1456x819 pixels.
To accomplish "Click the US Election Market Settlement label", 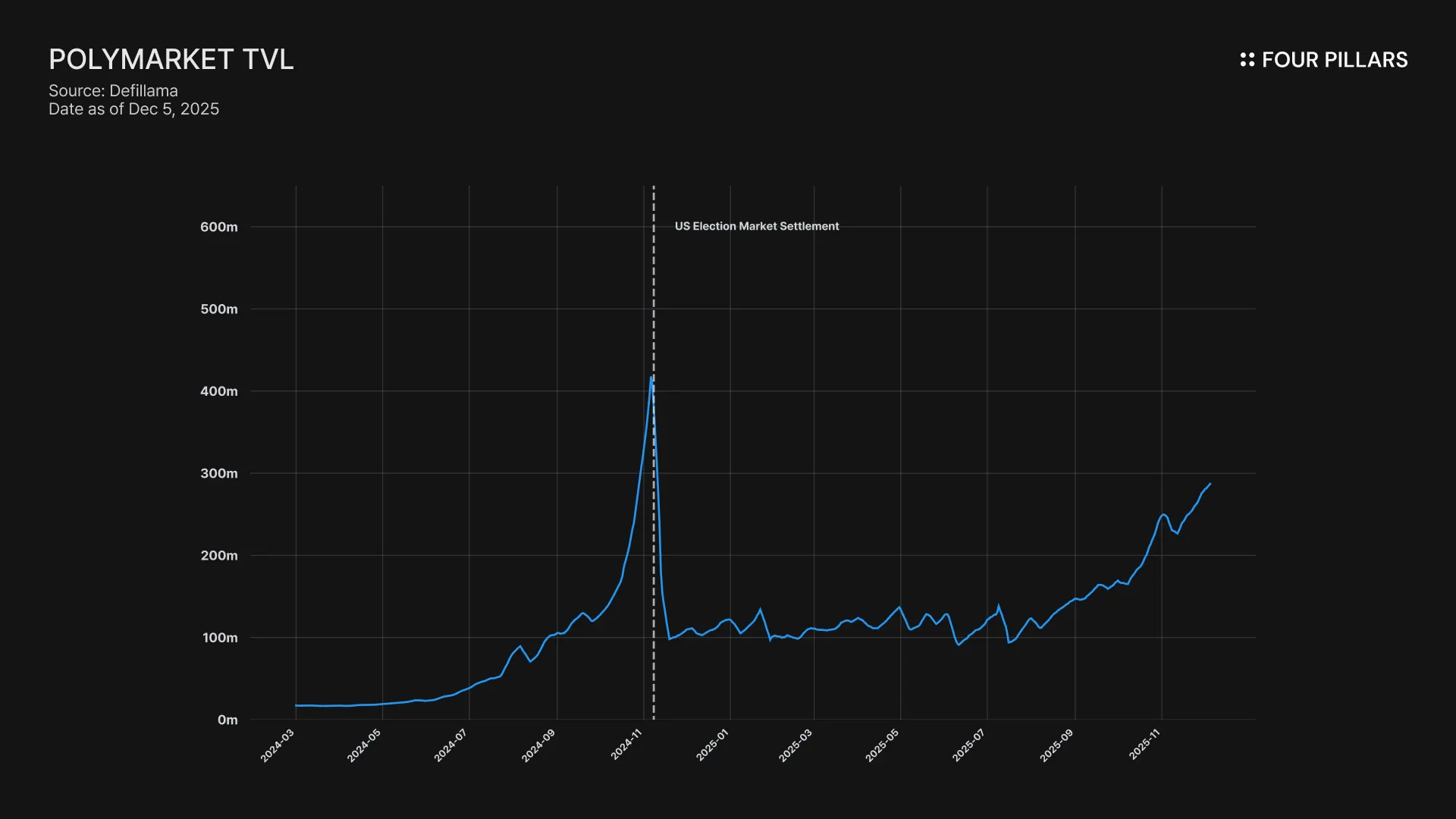I will tap(756, 226).
